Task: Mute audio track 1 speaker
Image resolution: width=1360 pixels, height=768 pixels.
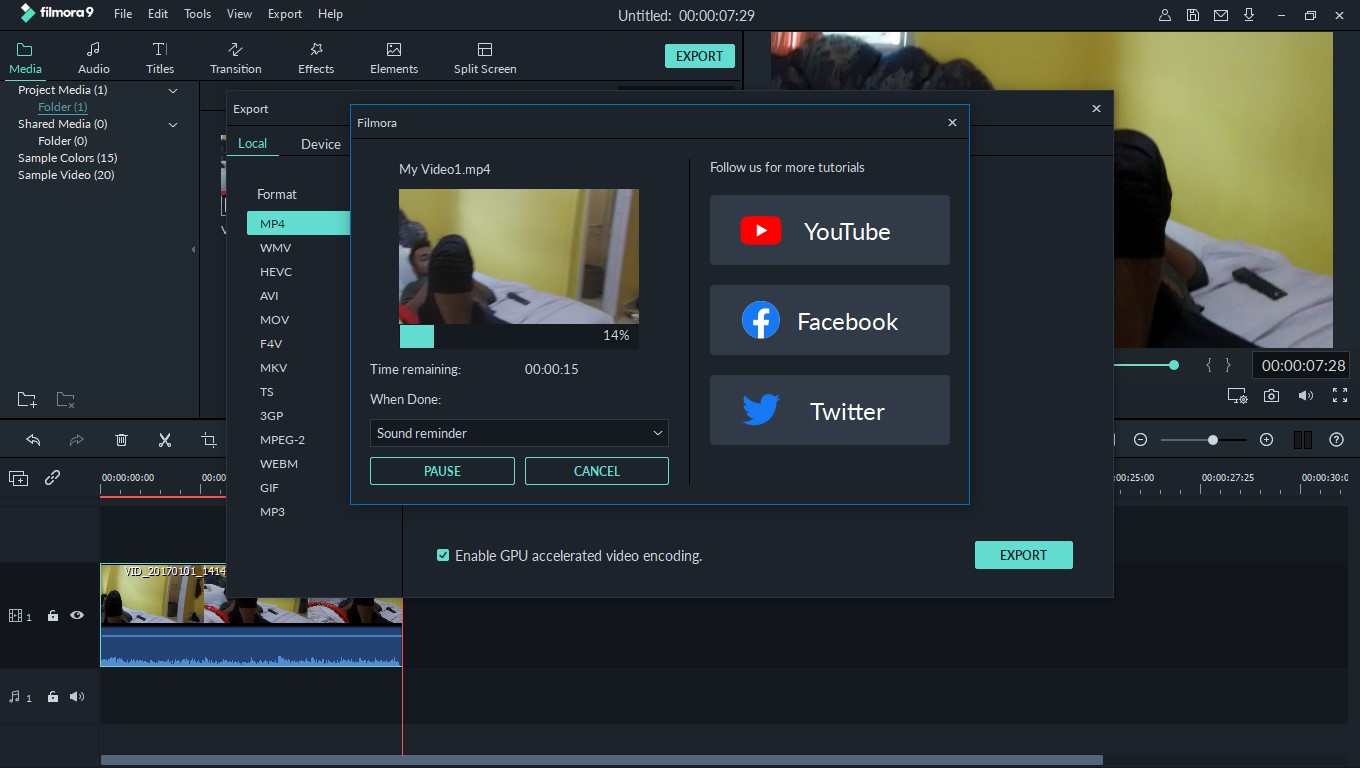Action: 77,697
